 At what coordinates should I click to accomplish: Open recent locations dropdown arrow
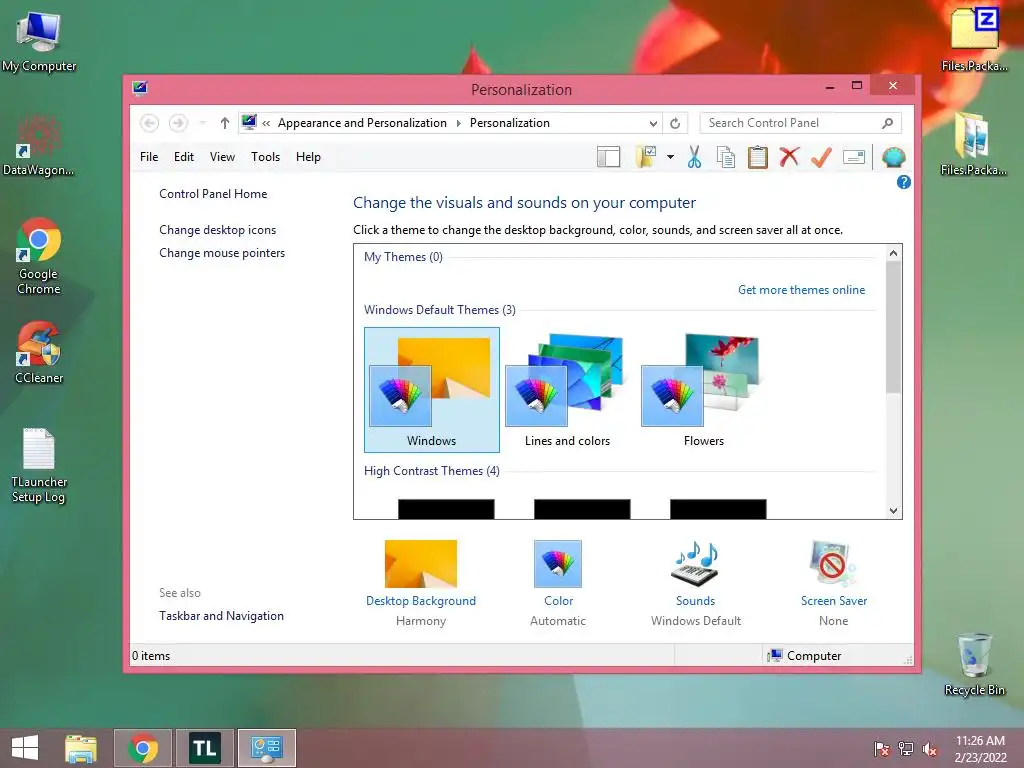(x=202, y=123)
